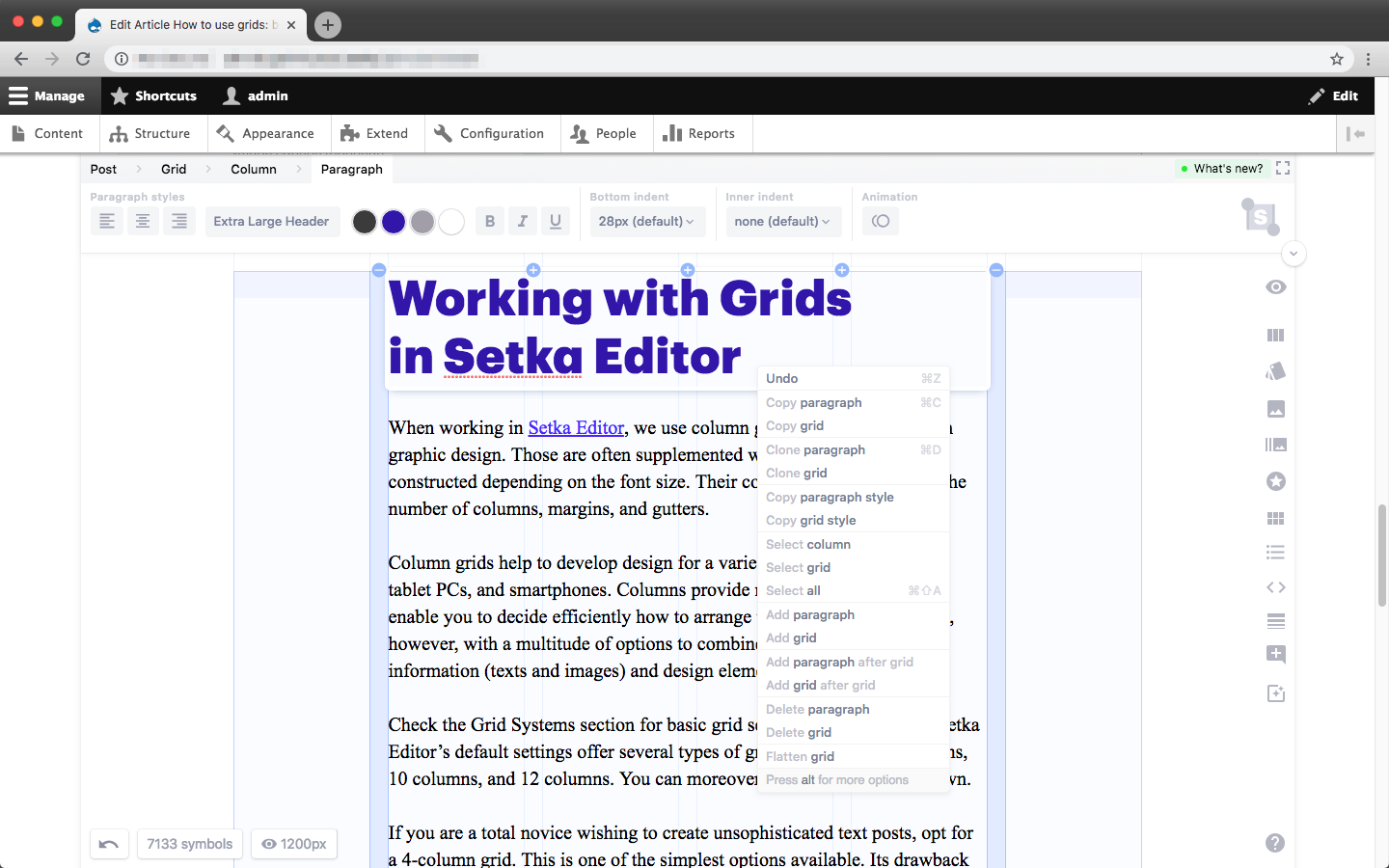The image size is (1389, 868).
Task: Open the list panel icon
Action: 1276,553
